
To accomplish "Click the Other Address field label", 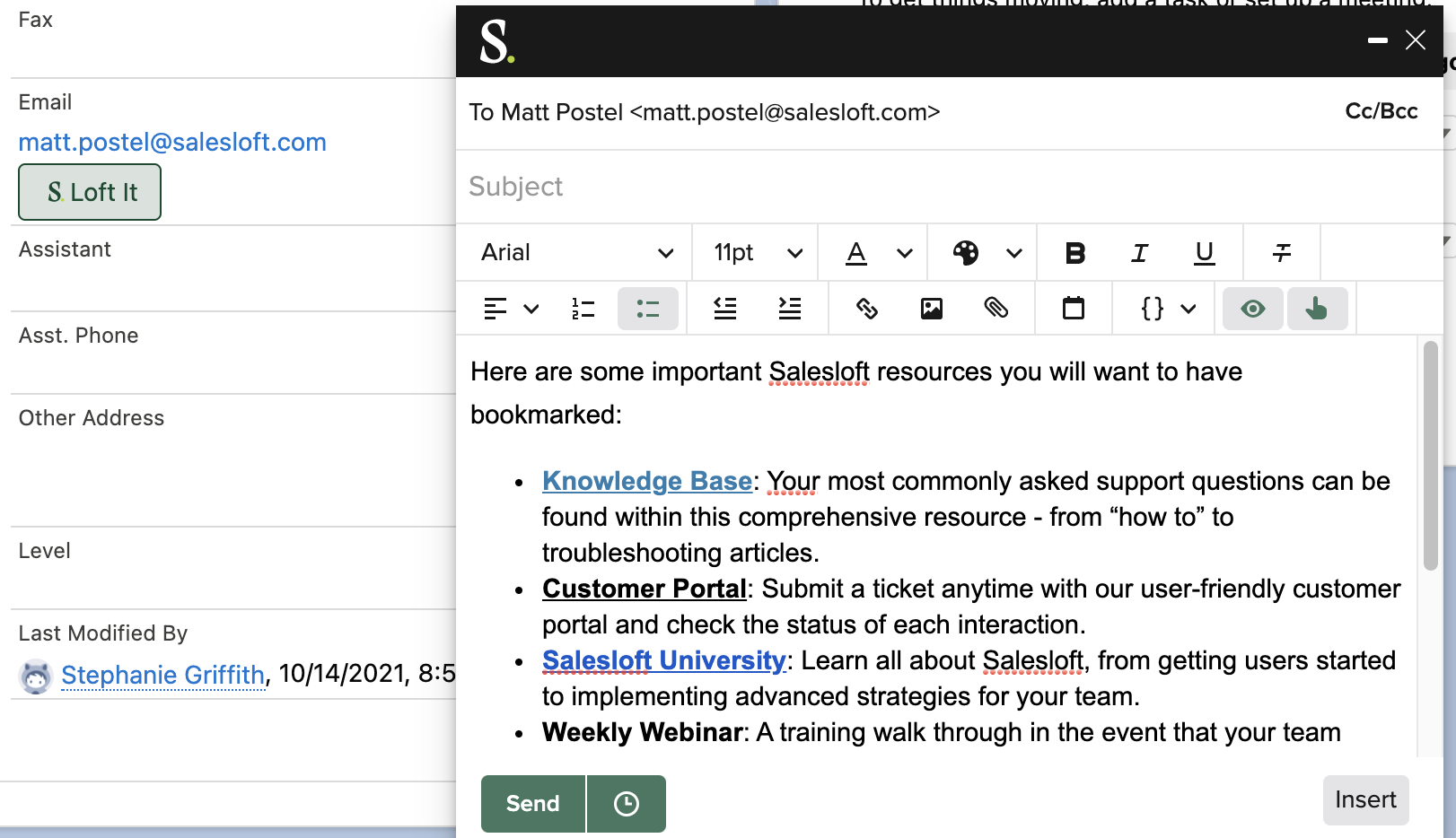I will click(92, 418).
